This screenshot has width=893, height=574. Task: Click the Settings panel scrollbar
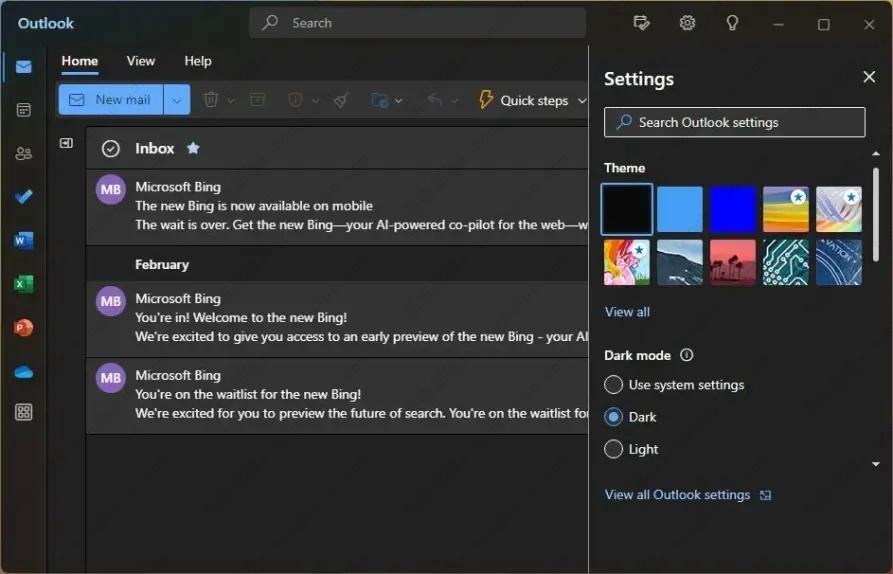(x=875, y=215)
